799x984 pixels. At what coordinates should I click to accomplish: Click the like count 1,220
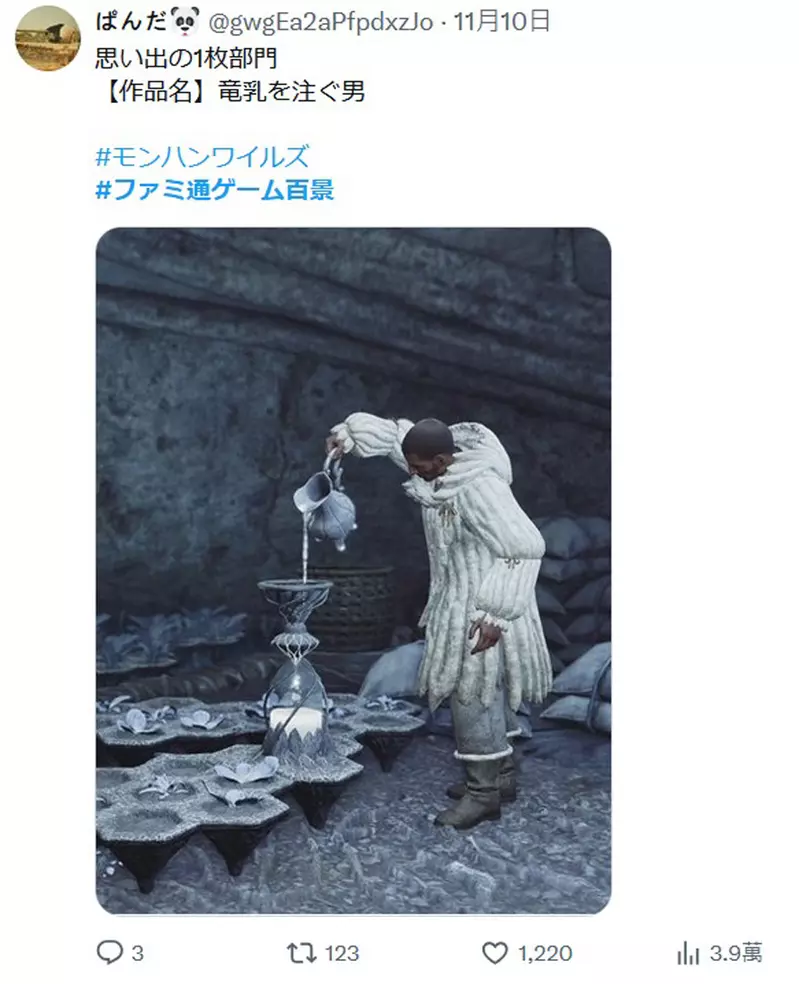click(545, 953)
